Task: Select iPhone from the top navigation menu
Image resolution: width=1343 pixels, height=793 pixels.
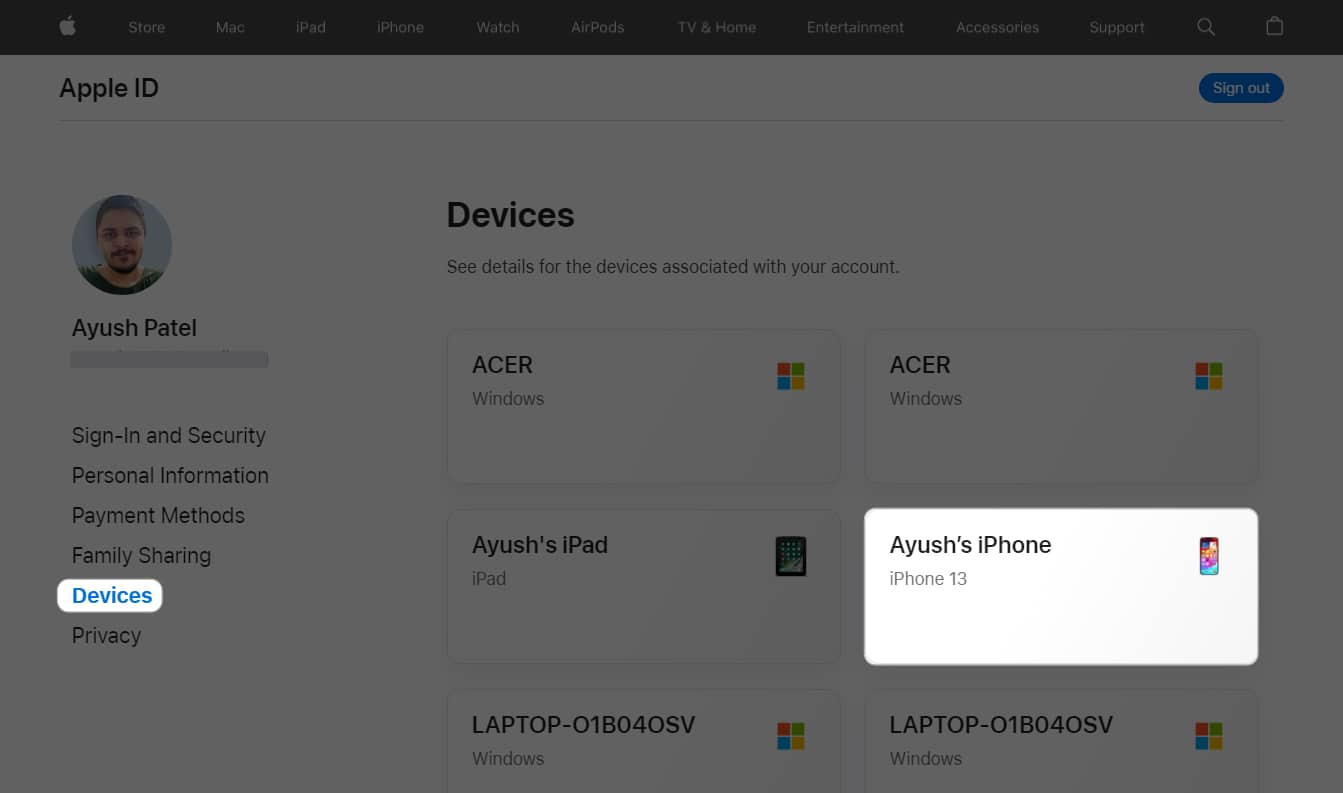Action: click(400, 27)
